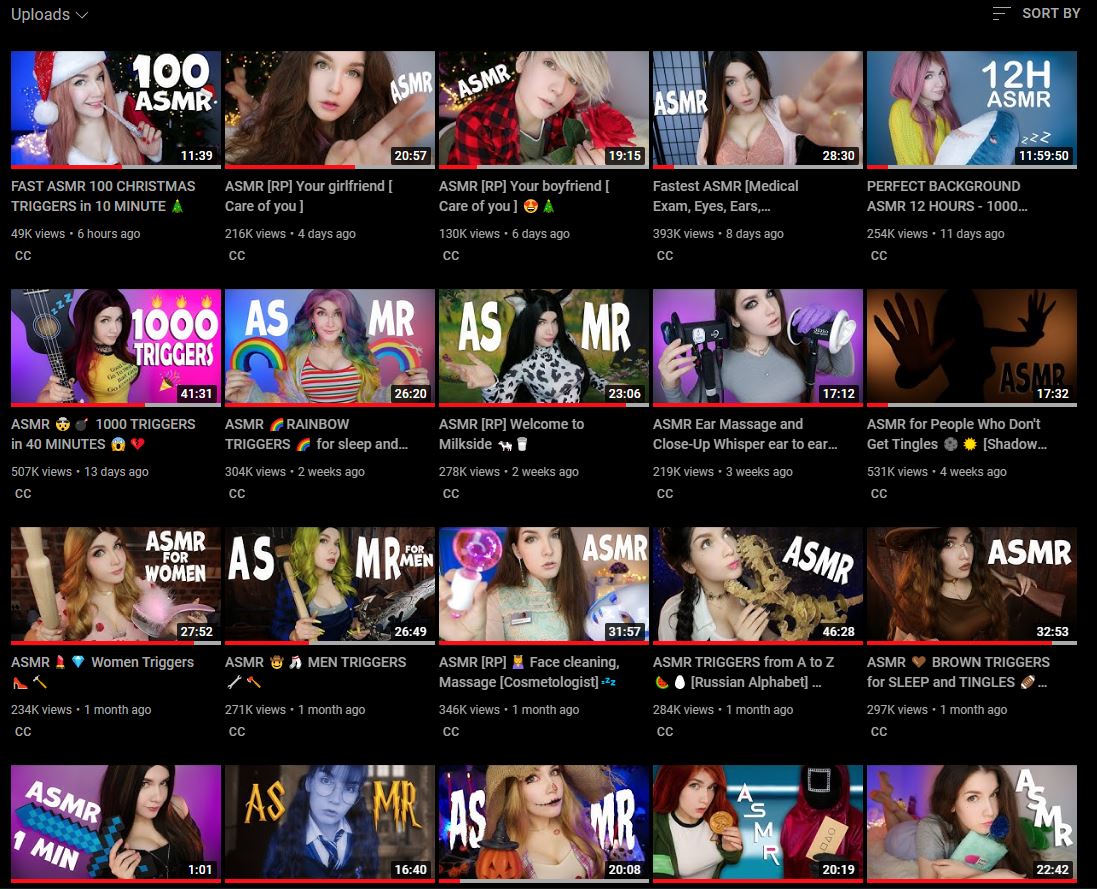The height and width of the screenshot is (889, 1097).
Task: Open 'FAST ASMR 100 CHRISTMAS TRIGGERS' title
Action: point(104,196)
